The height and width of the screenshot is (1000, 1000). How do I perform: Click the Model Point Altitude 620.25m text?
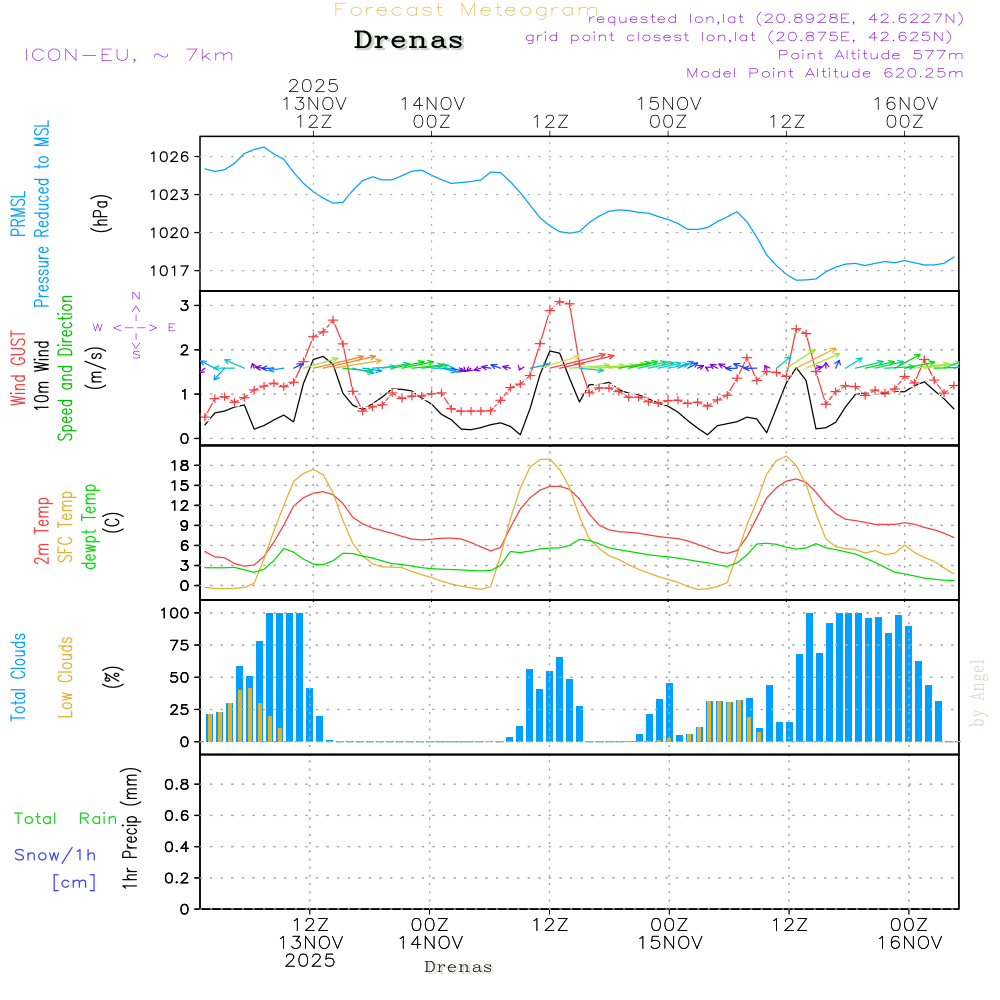coord(824,73)
